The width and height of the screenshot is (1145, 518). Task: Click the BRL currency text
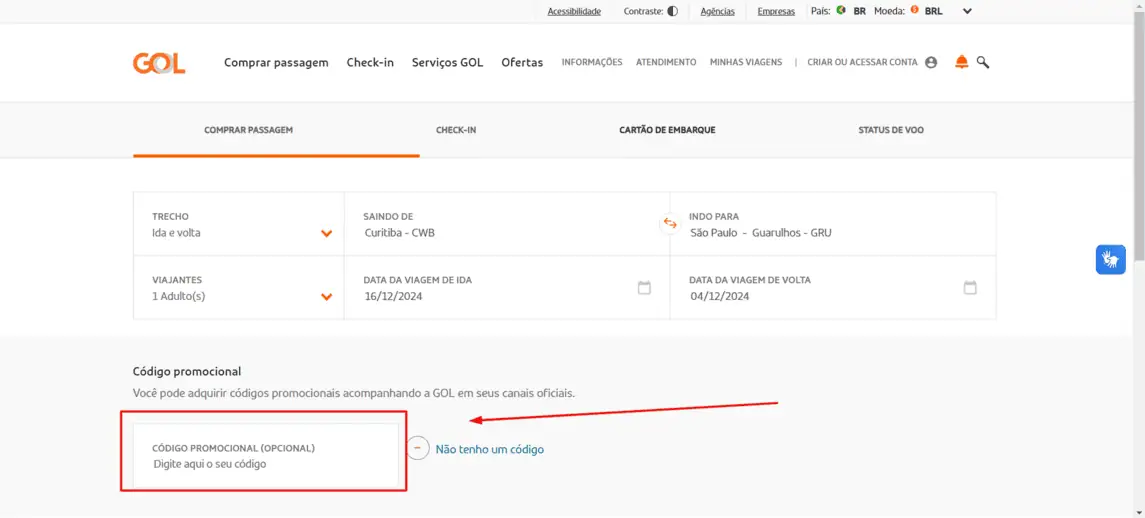934,11
